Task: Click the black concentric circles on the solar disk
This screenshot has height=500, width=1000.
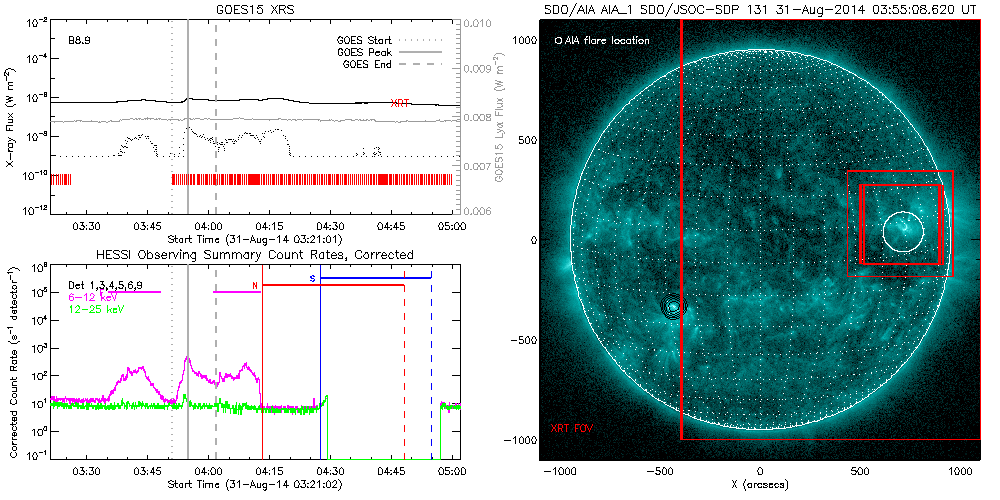Action: (672, 307)
